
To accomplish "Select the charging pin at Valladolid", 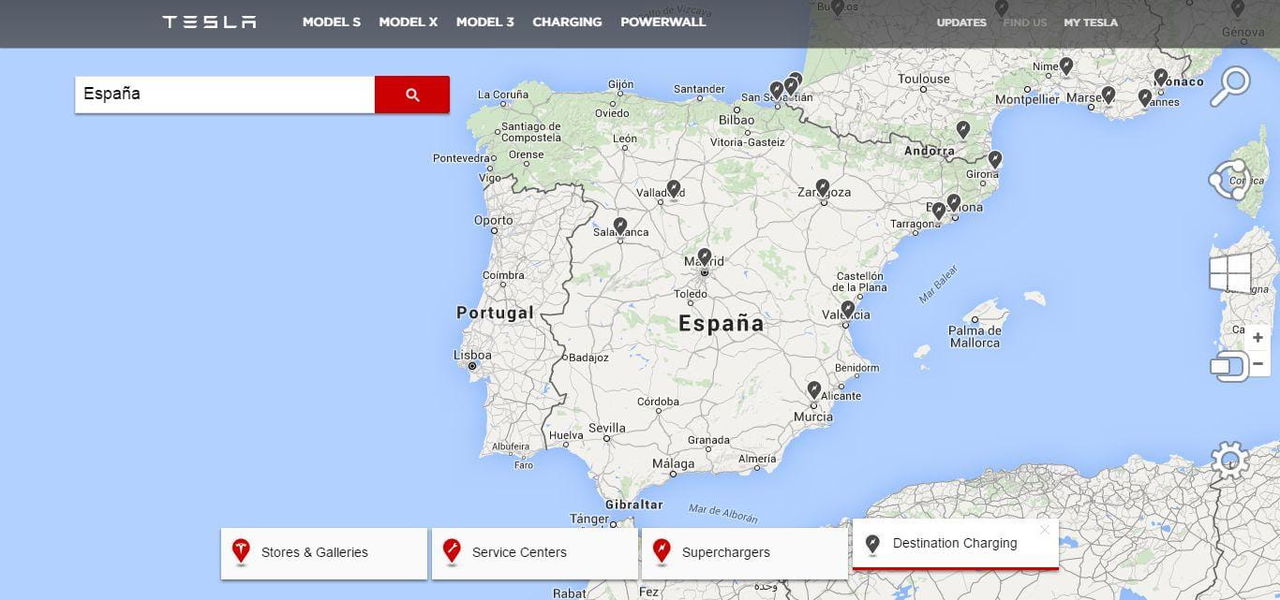I will (674, 189).
